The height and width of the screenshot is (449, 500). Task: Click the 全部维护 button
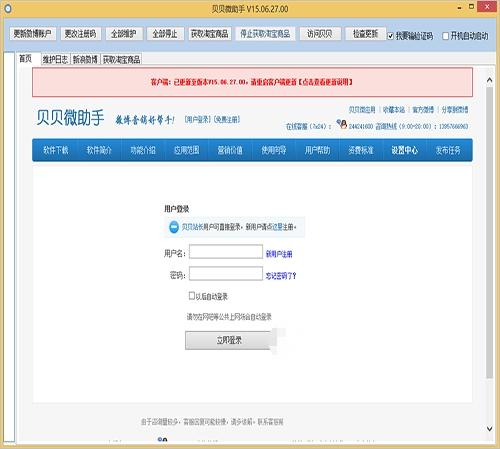click(124, 34)
